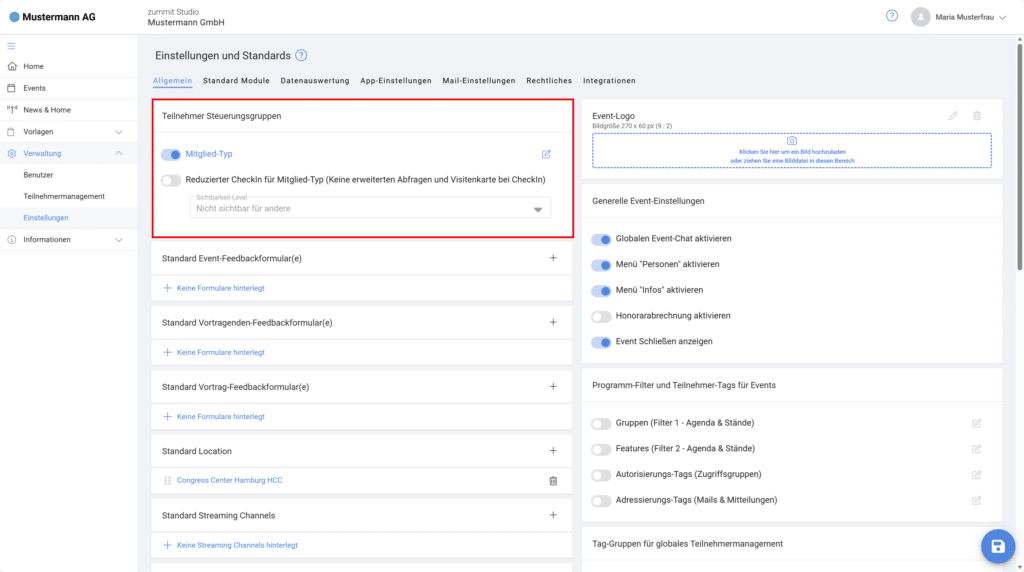Collapse the sidebar with hamburger menu icon

(12, 46)
